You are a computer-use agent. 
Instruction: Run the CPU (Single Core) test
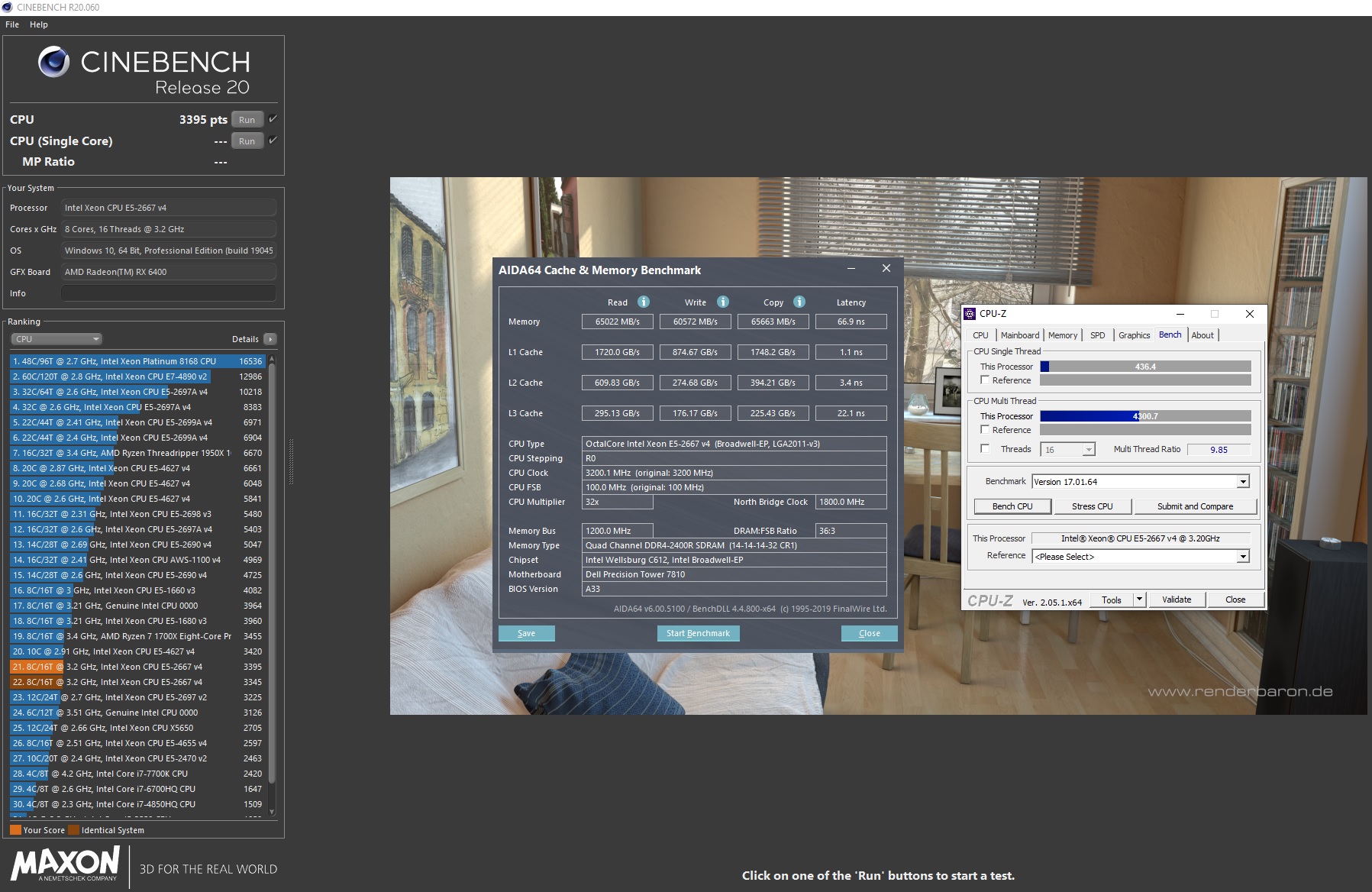coord(247,141)
